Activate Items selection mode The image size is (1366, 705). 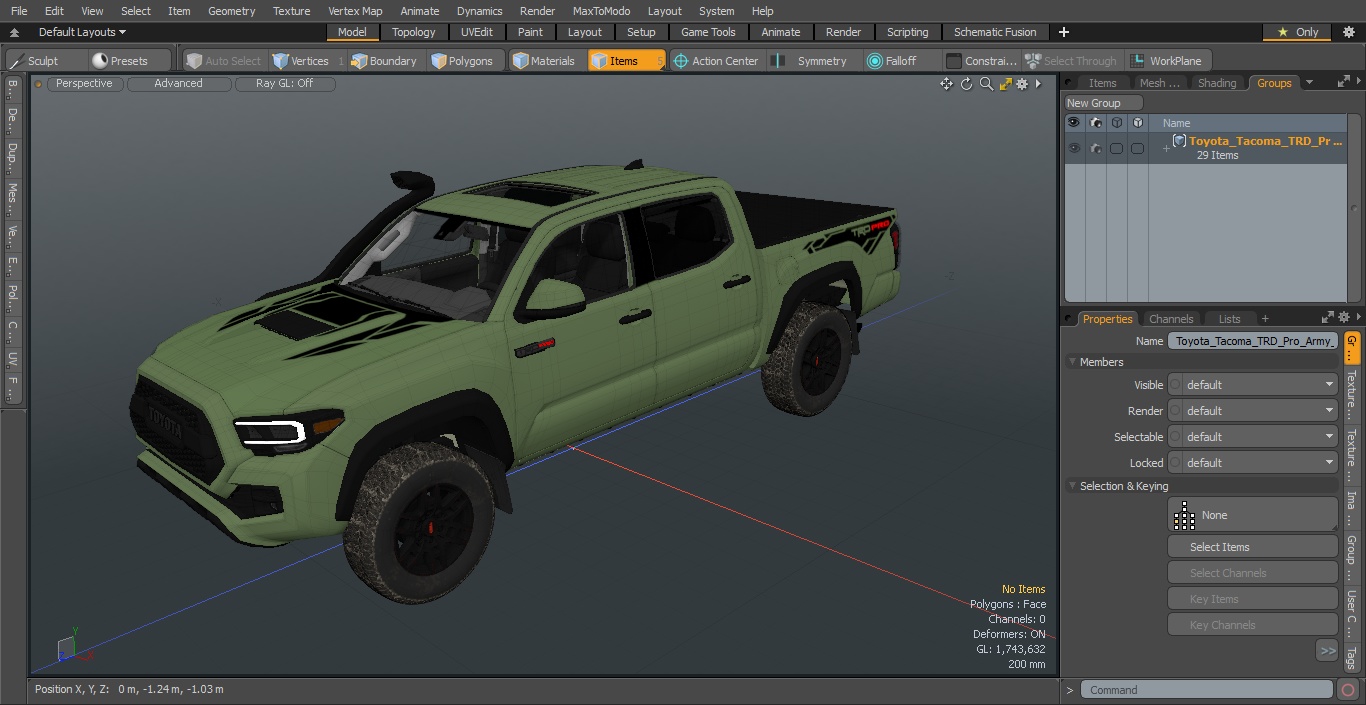626,61
